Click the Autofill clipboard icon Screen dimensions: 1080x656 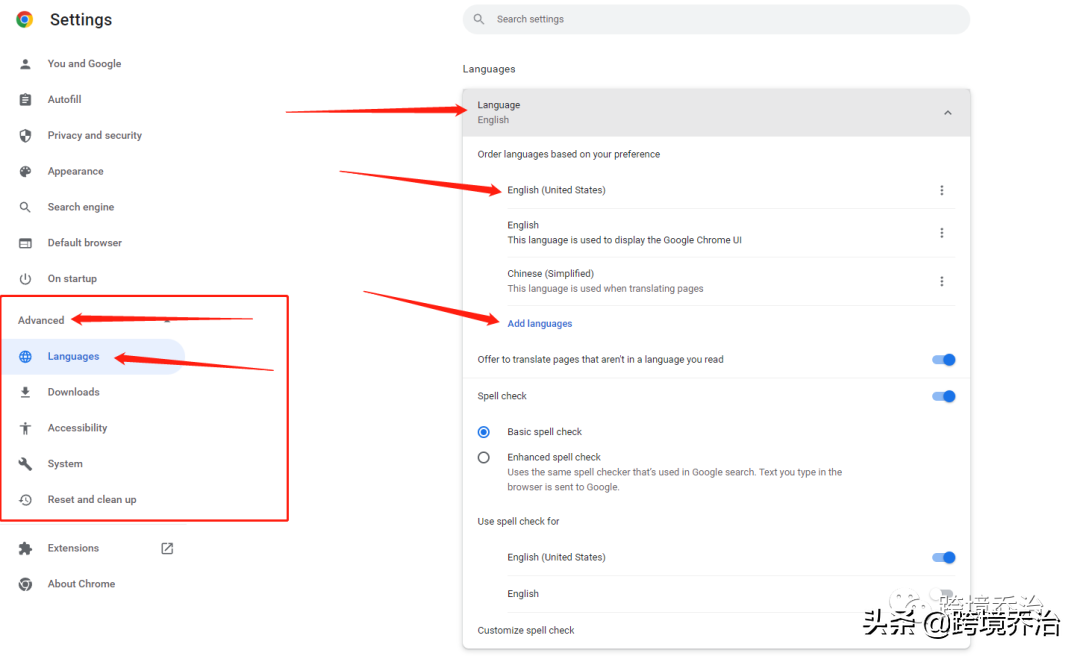click(25, 100)
